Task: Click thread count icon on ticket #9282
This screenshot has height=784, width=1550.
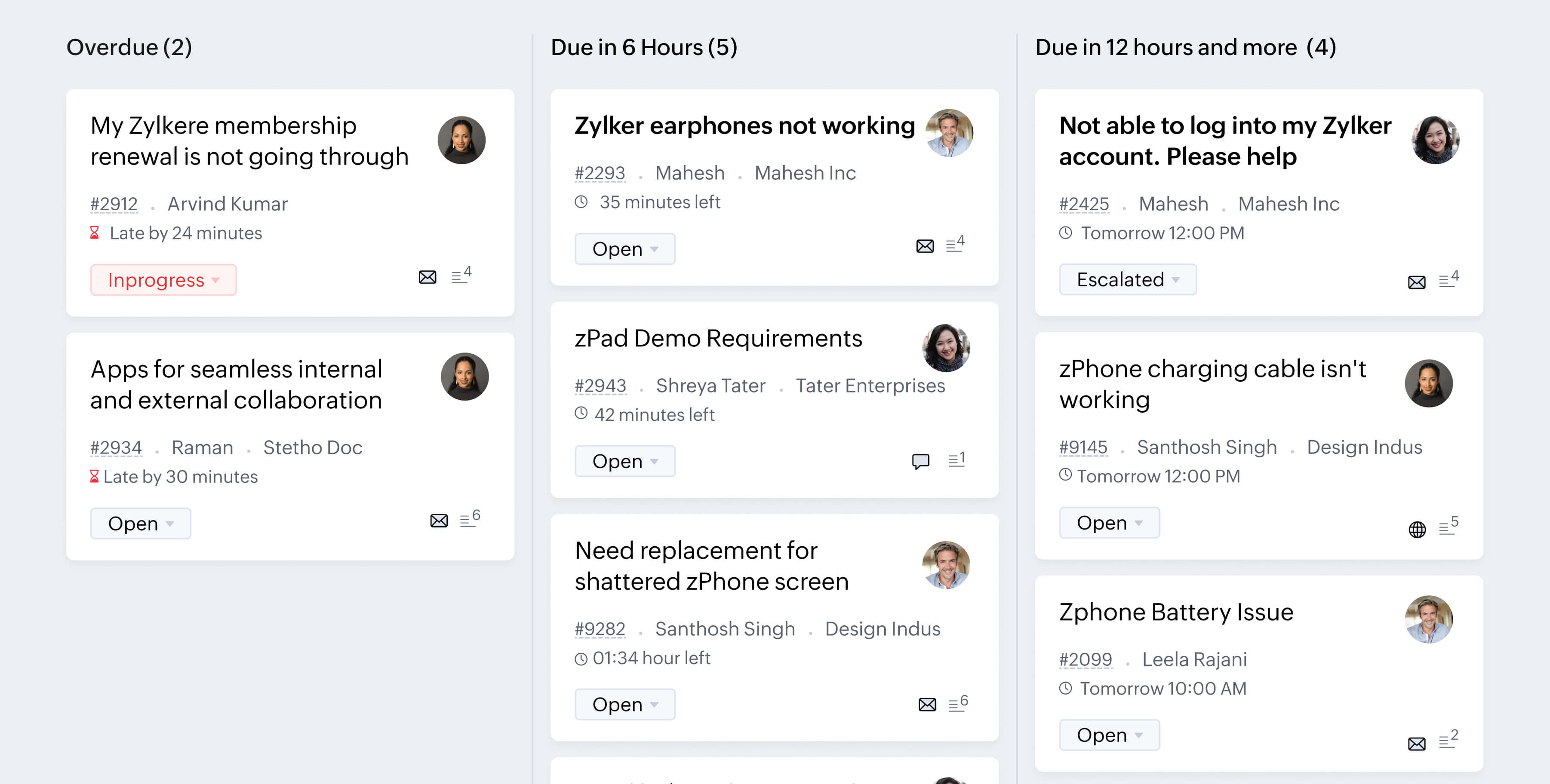Action: click(958, 704)
